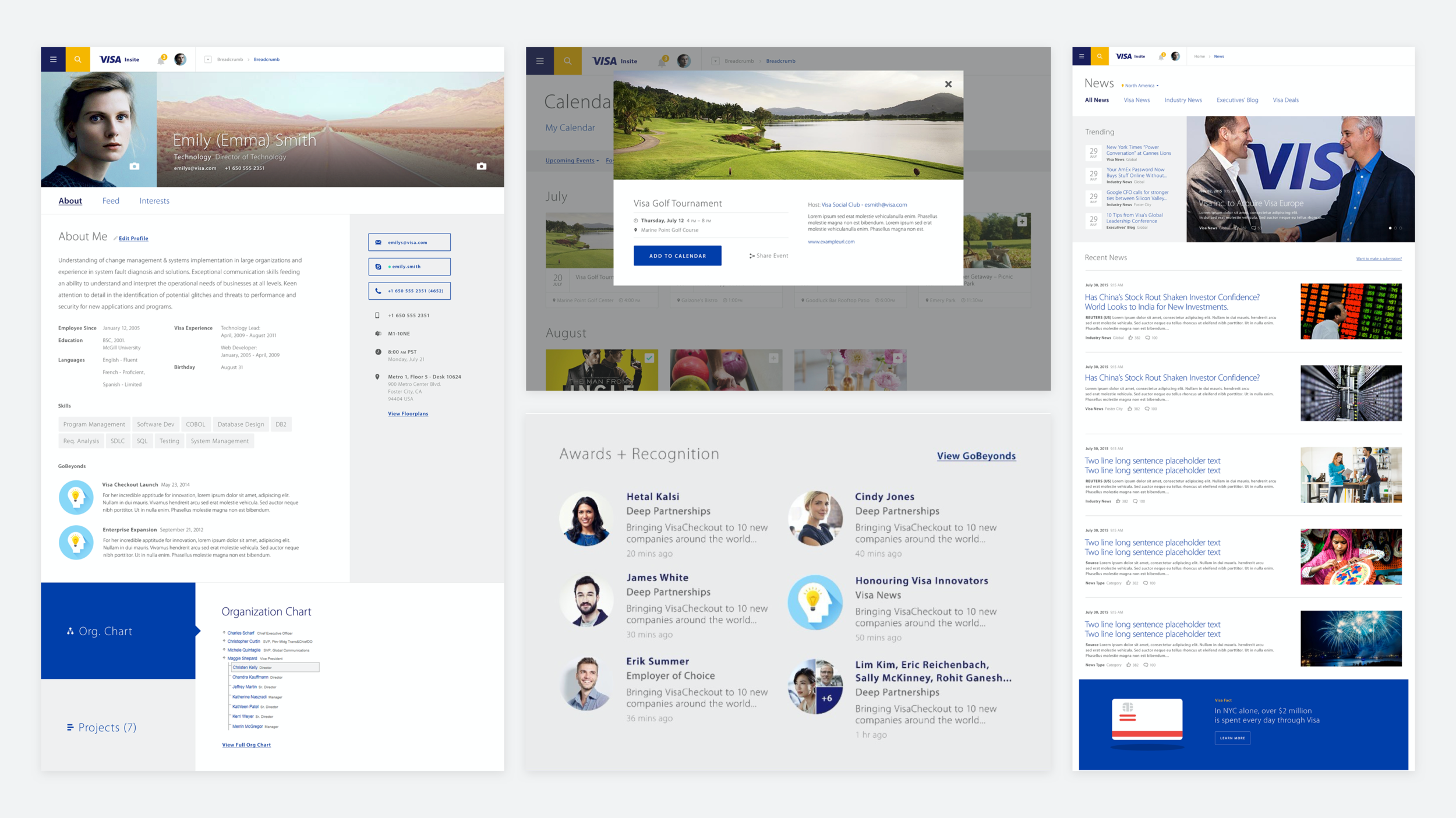
Task: Collapse Maggie Shepard in org chart
Action: 224,658
